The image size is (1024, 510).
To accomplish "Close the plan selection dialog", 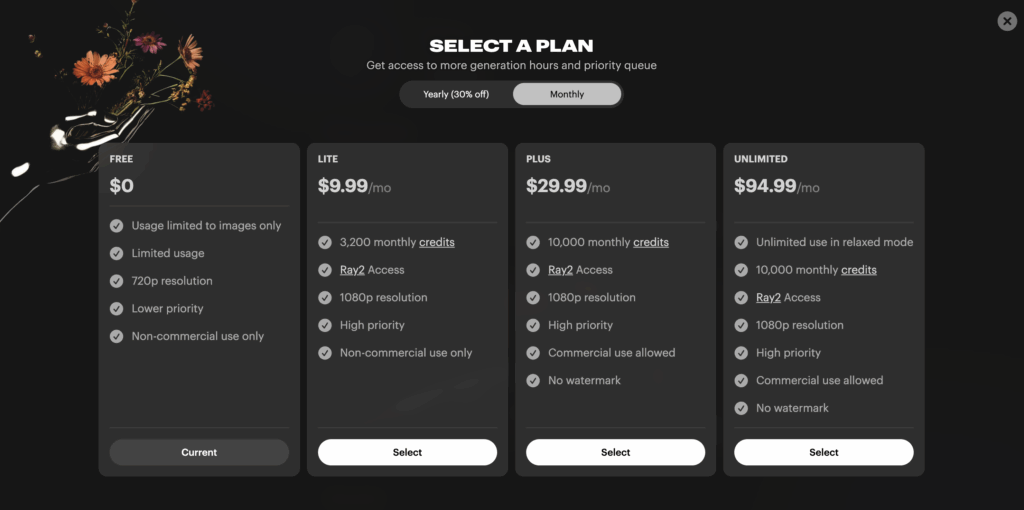I will (x=1007, y=22).
